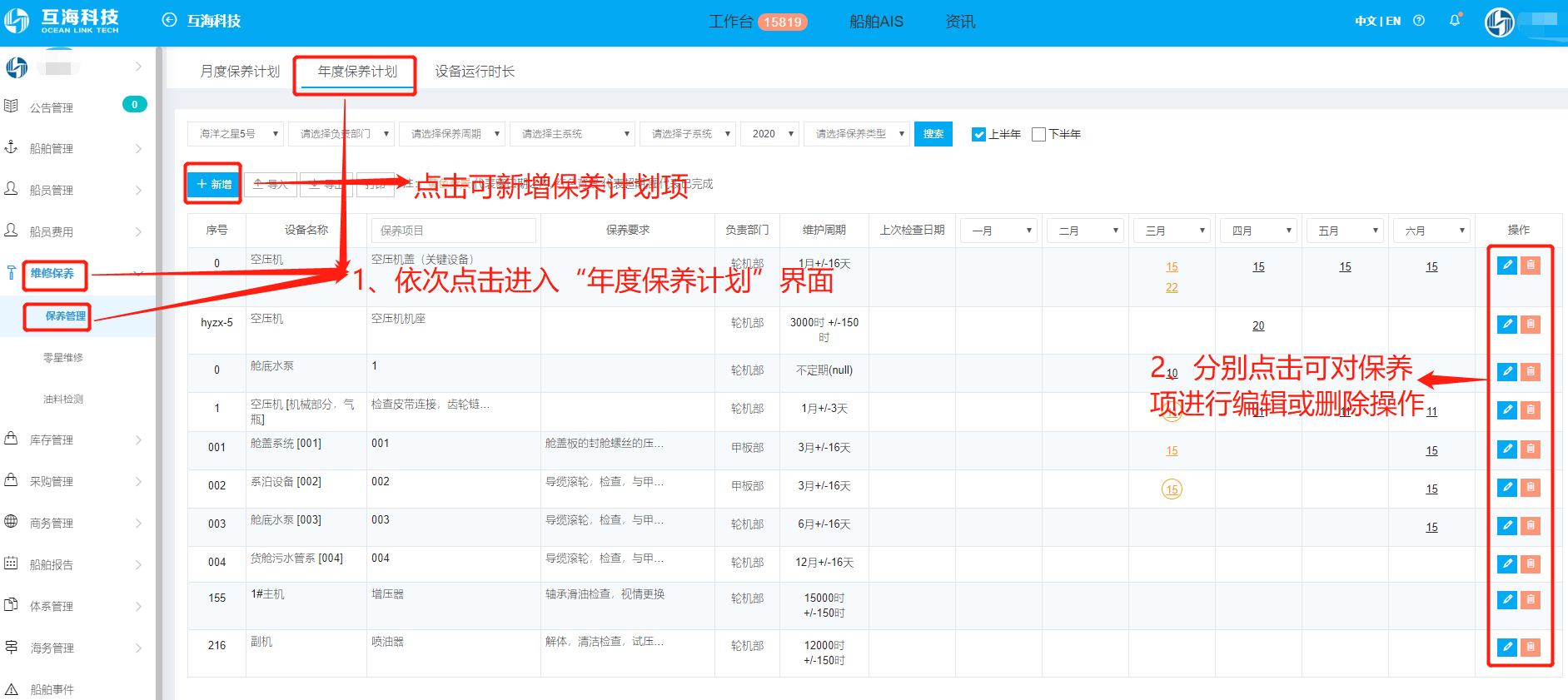Delete the 空压机盖 row with trash icon
The height and width of the screenshot is (700, 1568).
(x=1531, y=266)
